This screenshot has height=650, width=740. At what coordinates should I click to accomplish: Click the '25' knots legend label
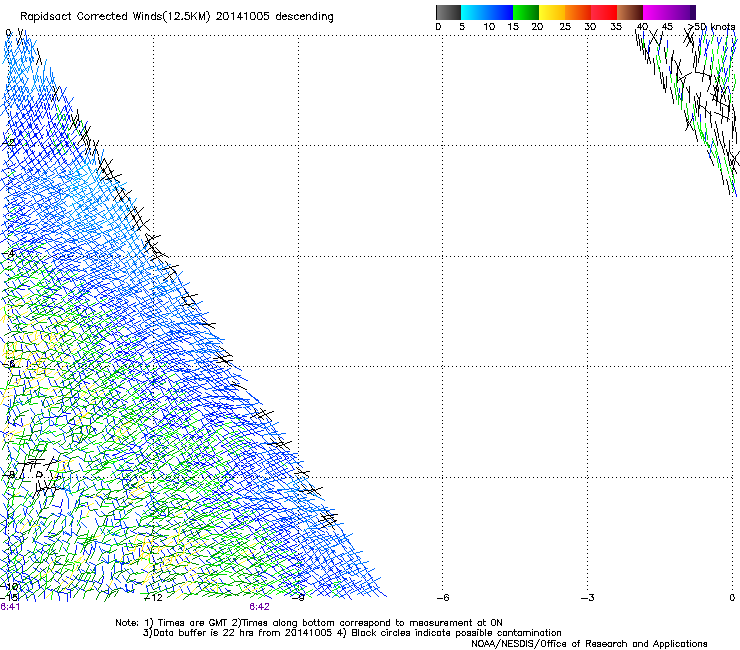pos(565,27)
